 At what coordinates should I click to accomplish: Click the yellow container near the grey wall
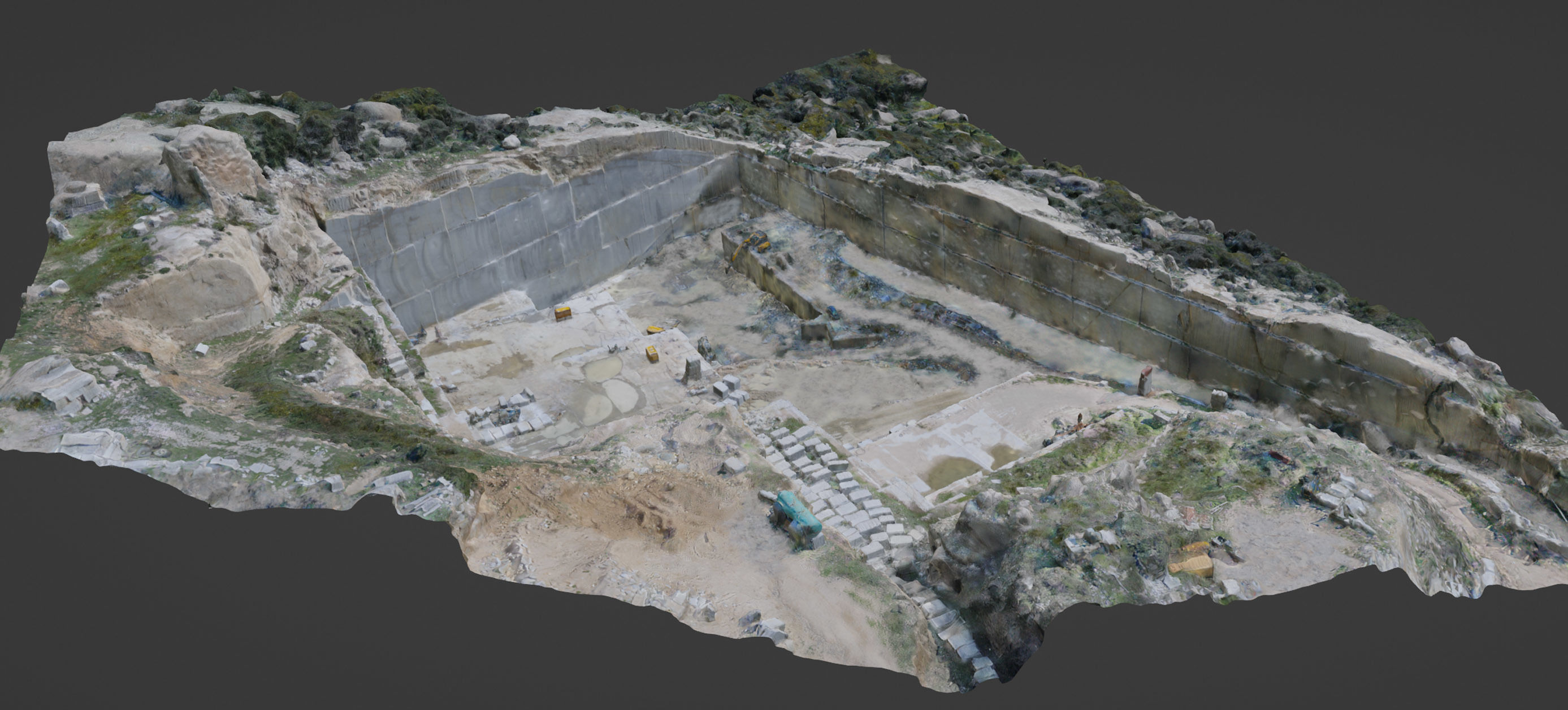[563, 314]
